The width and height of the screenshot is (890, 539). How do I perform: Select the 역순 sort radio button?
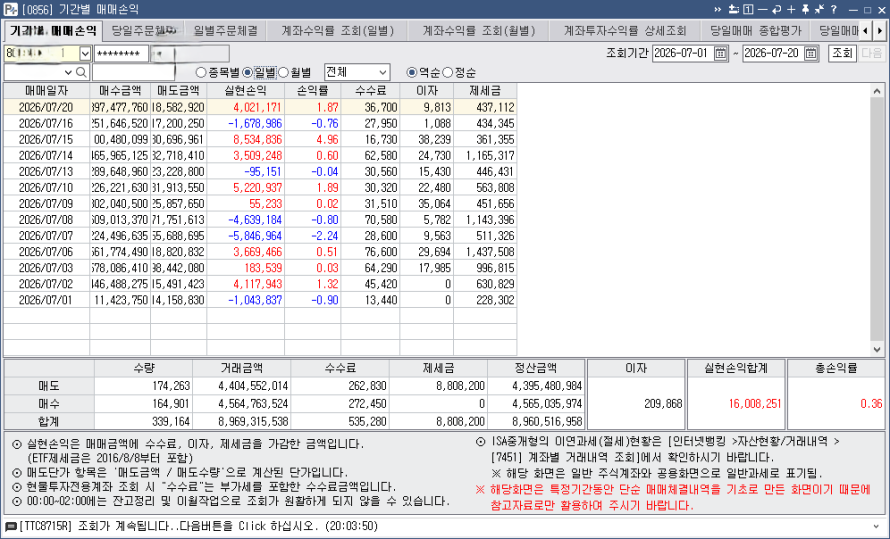pos(412,73)
